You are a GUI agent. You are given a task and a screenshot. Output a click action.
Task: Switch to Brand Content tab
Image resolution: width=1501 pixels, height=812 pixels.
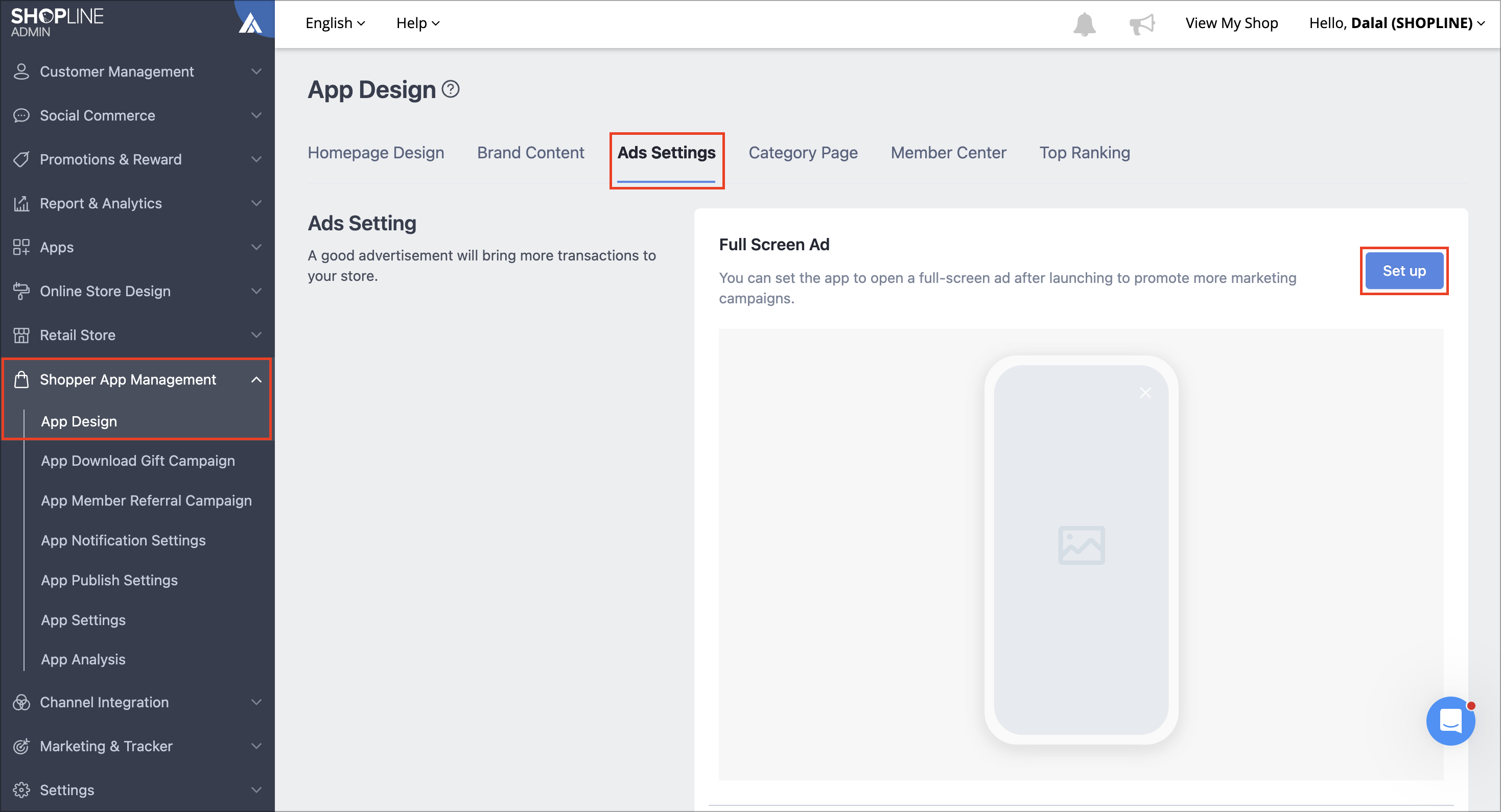click(530, 153)
